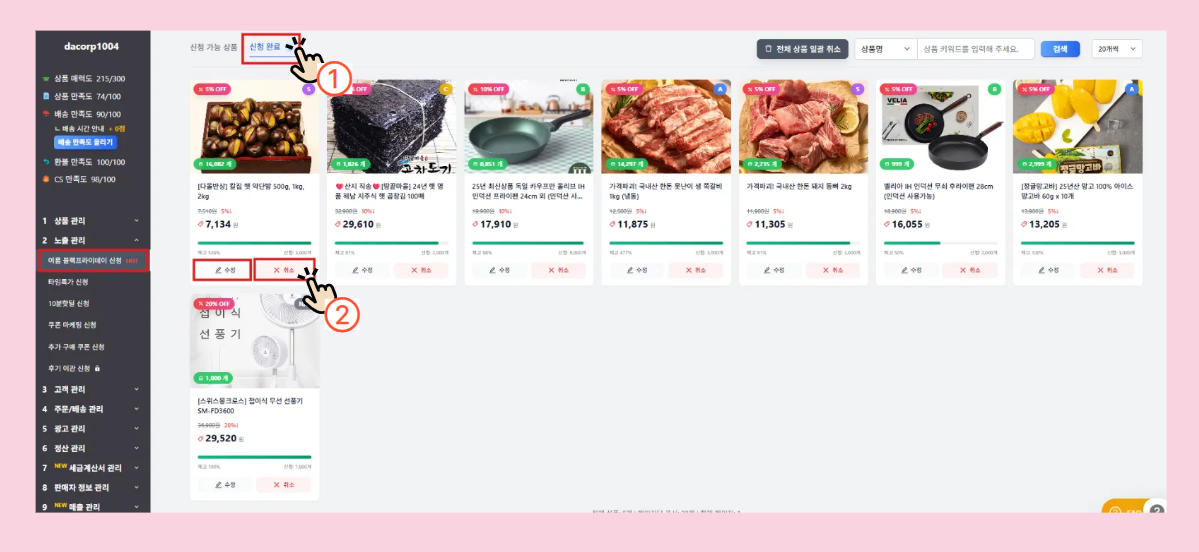Screen dimensions: 1199x552
Task: Open the 상품명 search-type dropdown
Action: click(885, 49)
